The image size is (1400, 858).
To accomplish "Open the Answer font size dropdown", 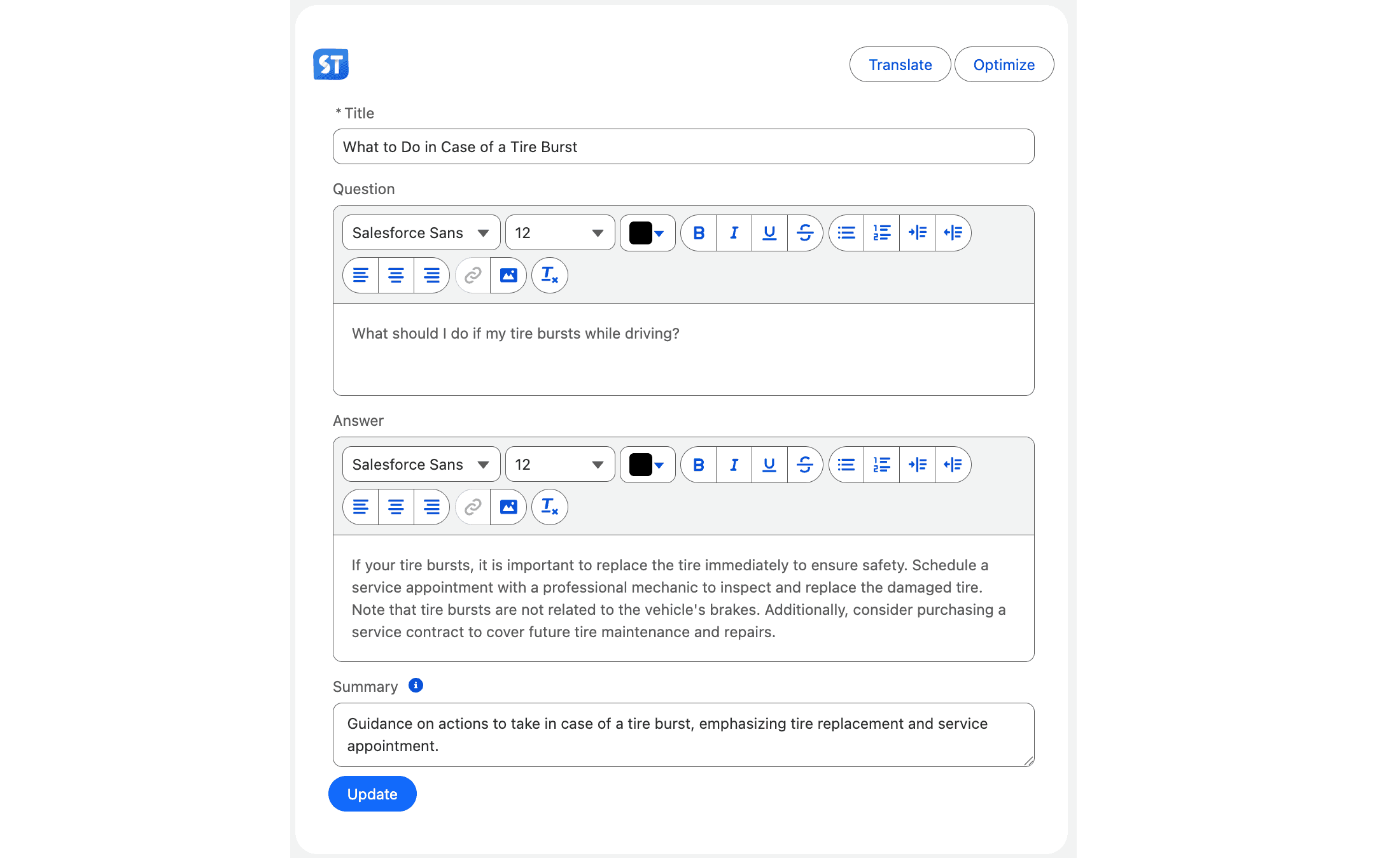I will (559, 465).
